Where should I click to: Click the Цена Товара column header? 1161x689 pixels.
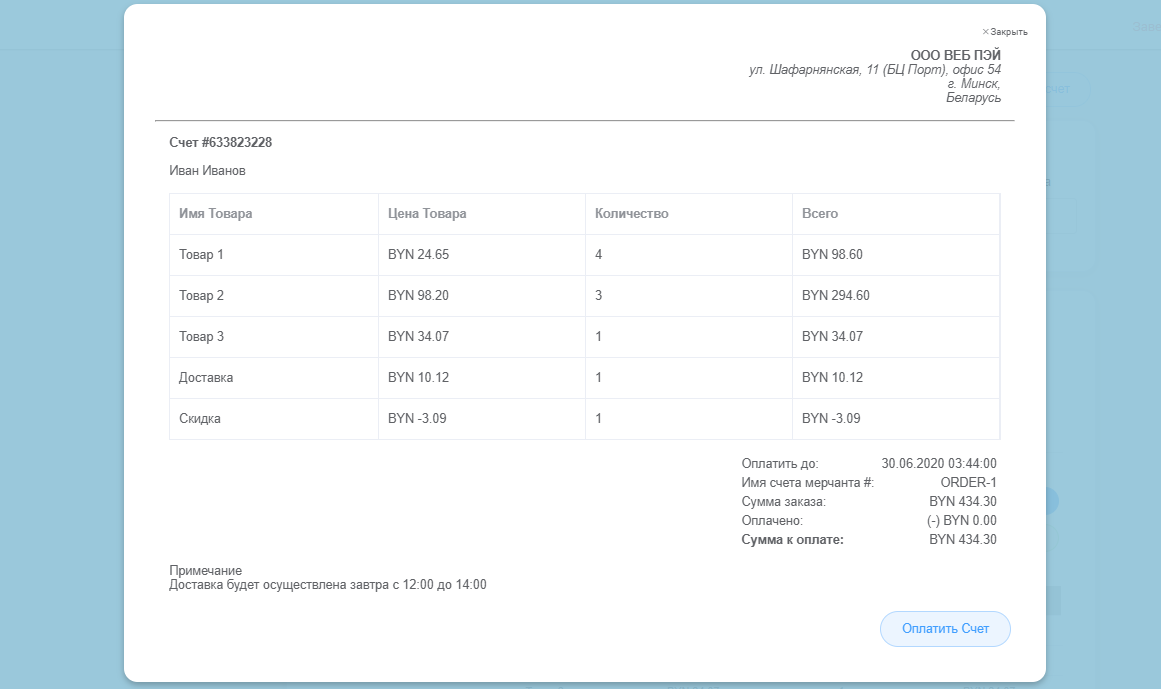click(x=427, y=214)
